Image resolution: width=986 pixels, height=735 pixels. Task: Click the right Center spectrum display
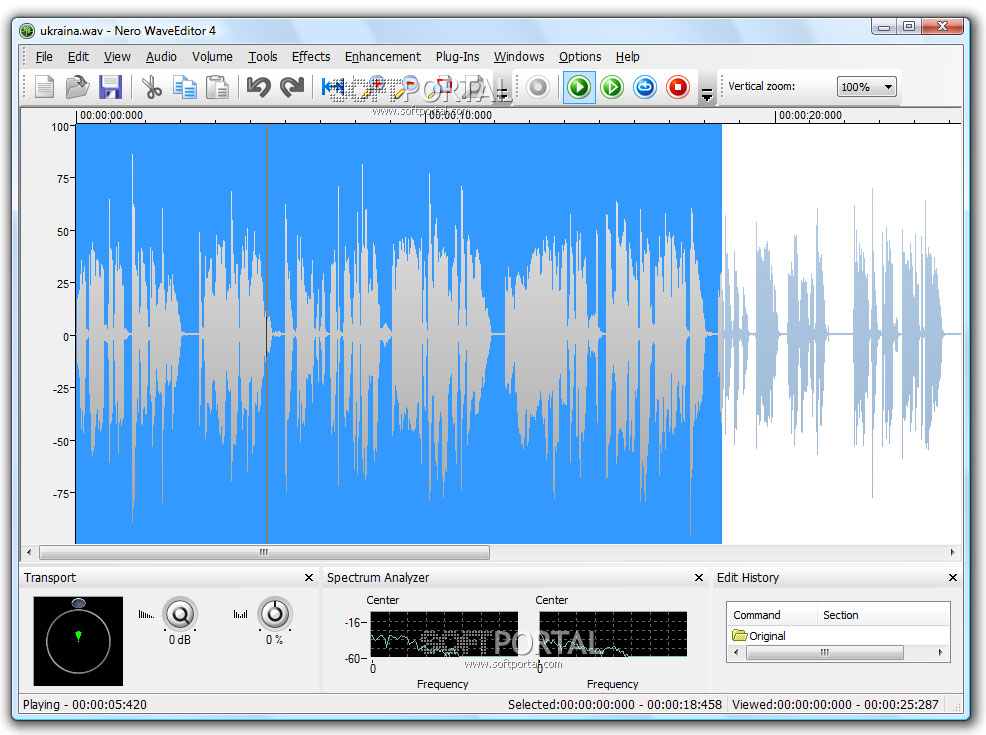(613, 634)
